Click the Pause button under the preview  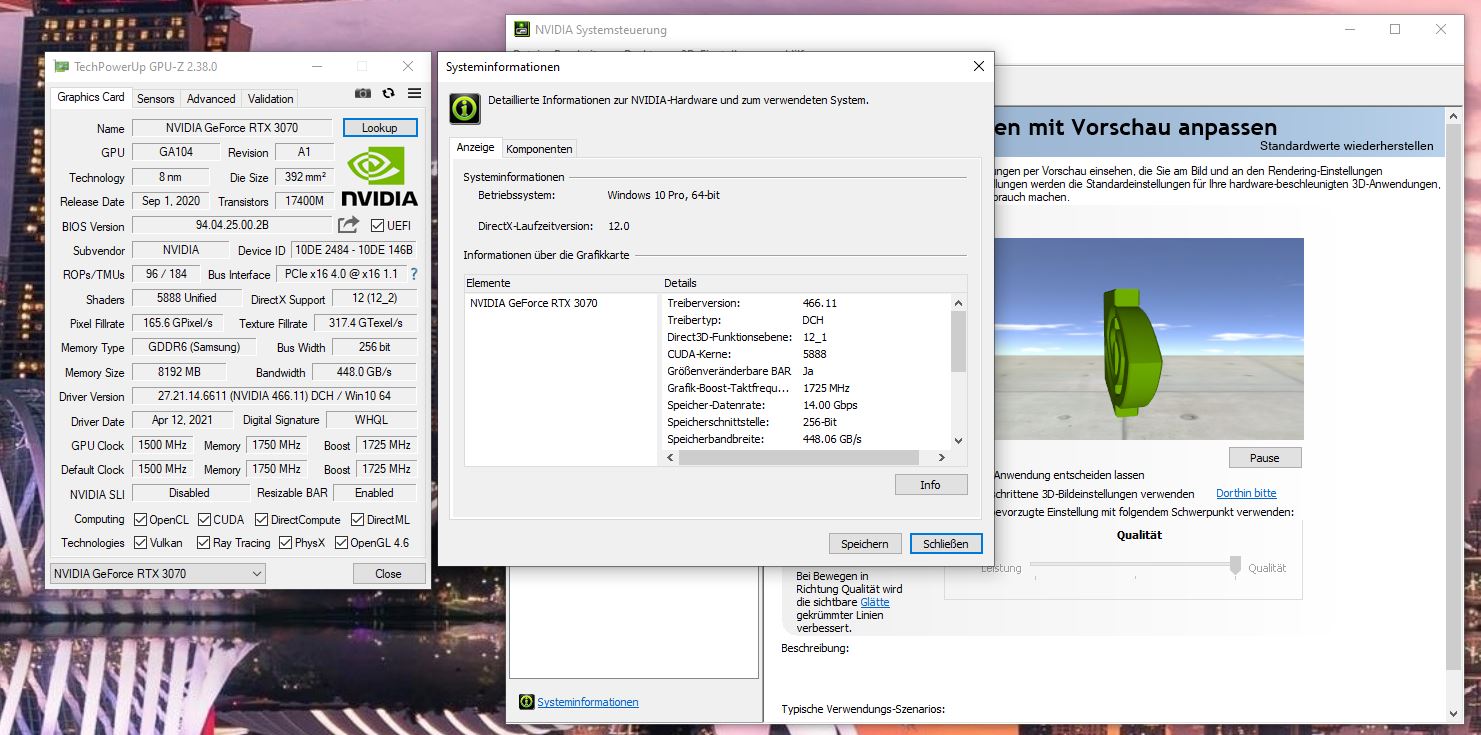point(1265,457)
